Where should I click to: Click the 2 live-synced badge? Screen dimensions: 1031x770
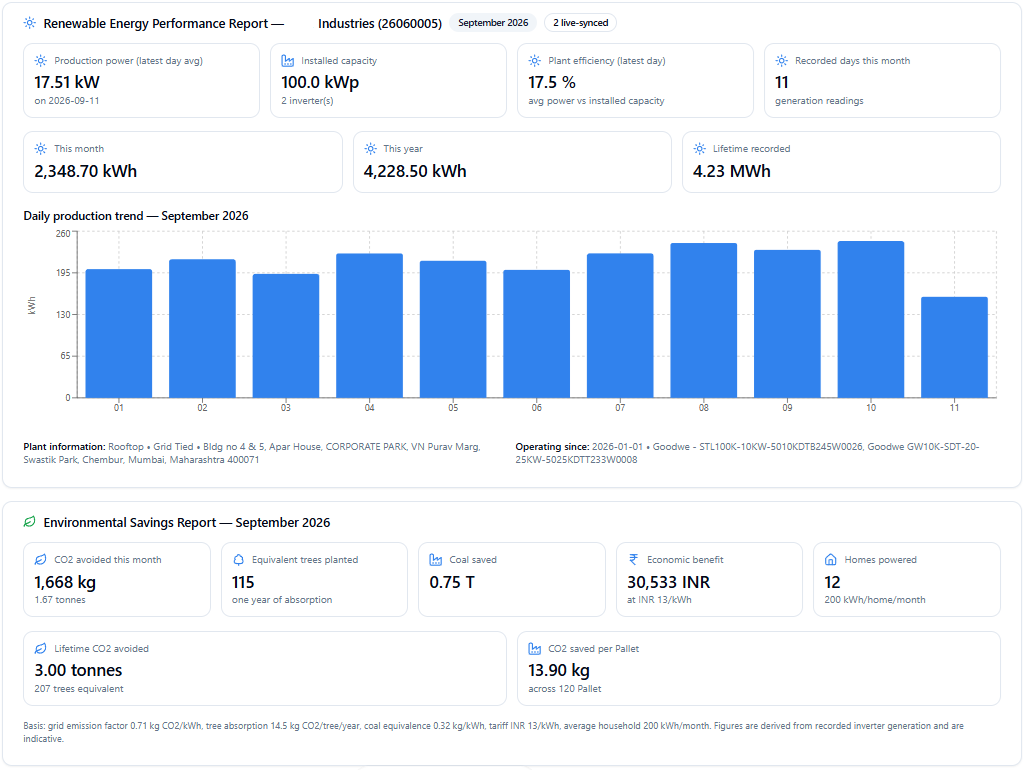(x=581, y=23)
